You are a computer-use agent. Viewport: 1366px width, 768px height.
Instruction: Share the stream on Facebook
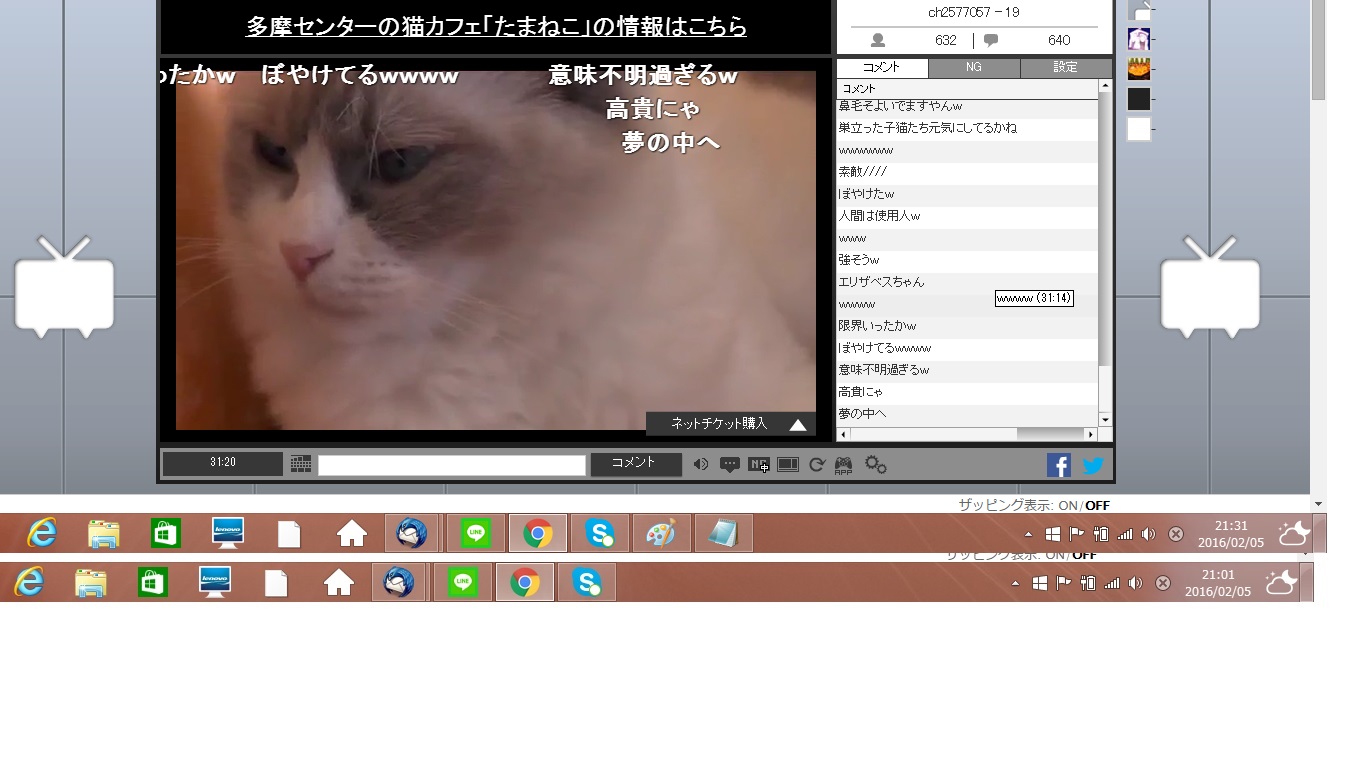tap(1059, 465)
